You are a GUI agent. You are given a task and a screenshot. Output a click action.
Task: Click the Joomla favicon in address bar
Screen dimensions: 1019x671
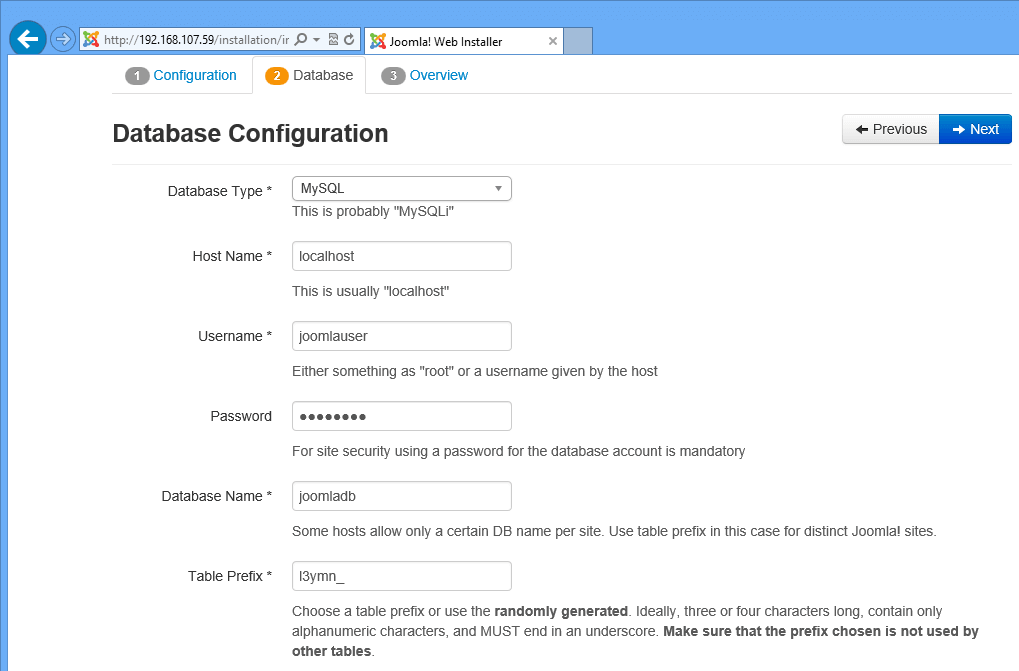(91, 40)
